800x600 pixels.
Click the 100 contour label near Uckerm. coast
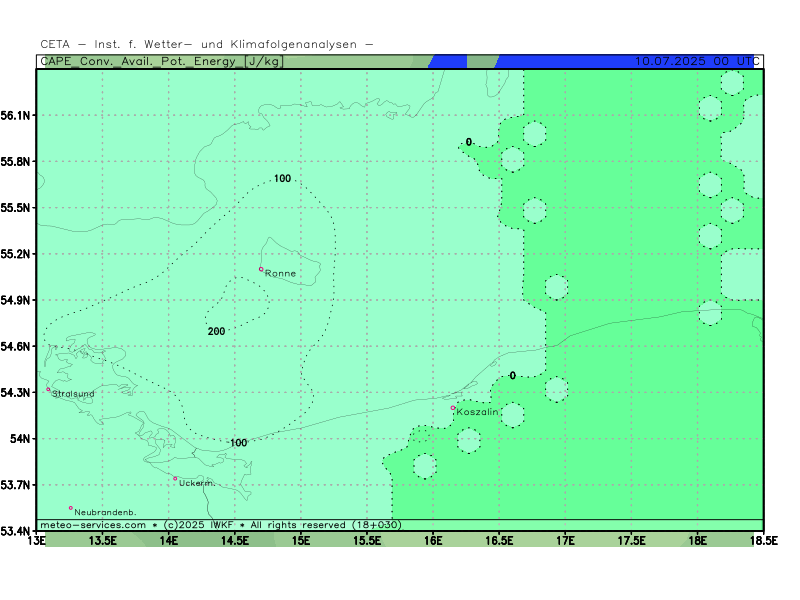(239, 443)
